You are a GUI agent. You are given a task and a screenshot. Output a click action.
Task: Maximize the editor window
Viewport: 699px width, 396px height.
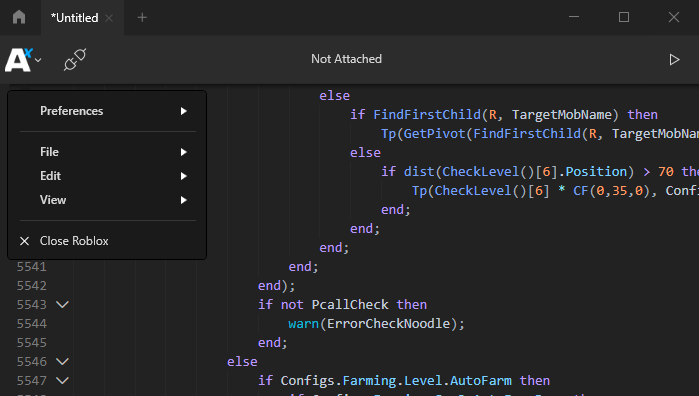click(624, 17)
